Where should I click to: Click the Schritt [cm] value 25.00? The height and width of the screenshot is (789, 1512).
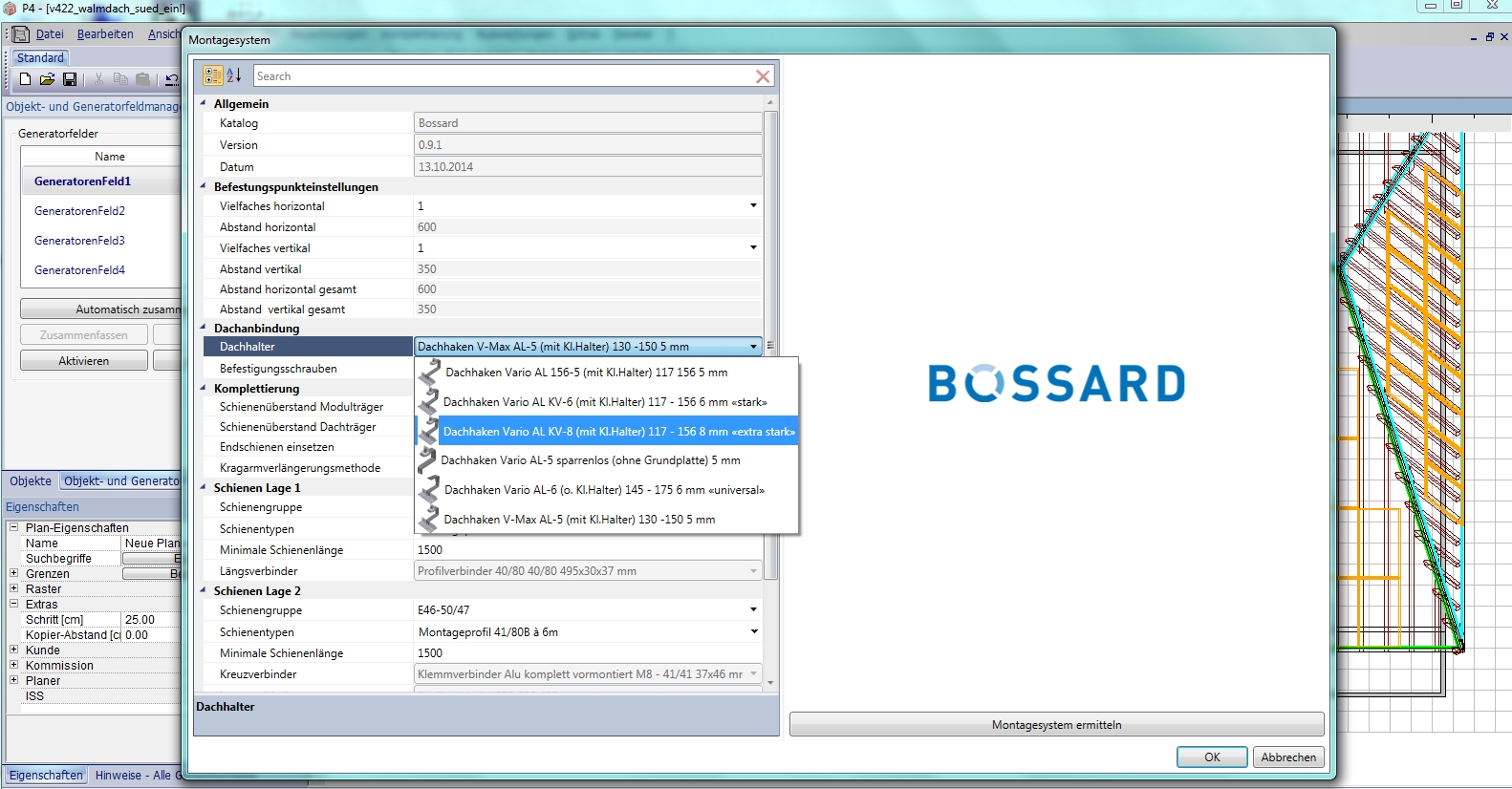click(151, 620)
